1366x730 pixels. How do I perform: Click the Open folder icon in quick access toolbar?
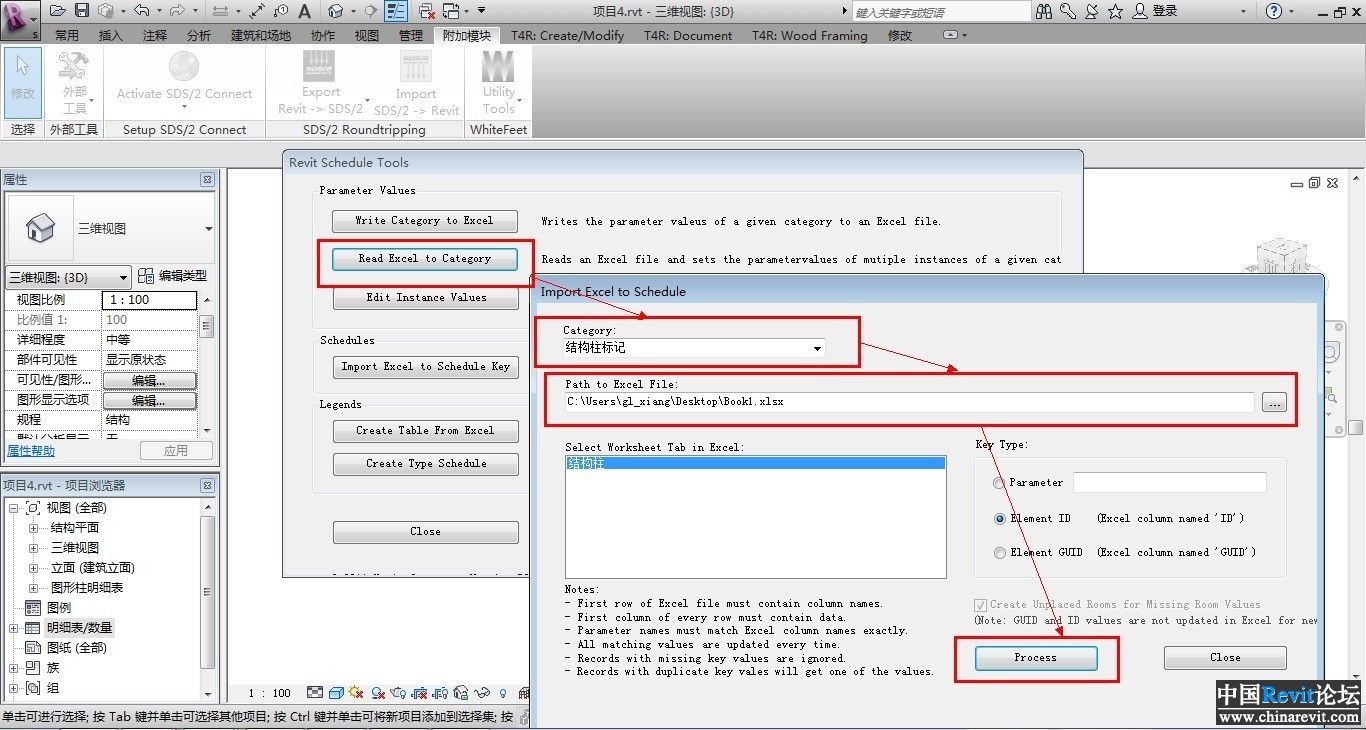(x=58, y=10)
